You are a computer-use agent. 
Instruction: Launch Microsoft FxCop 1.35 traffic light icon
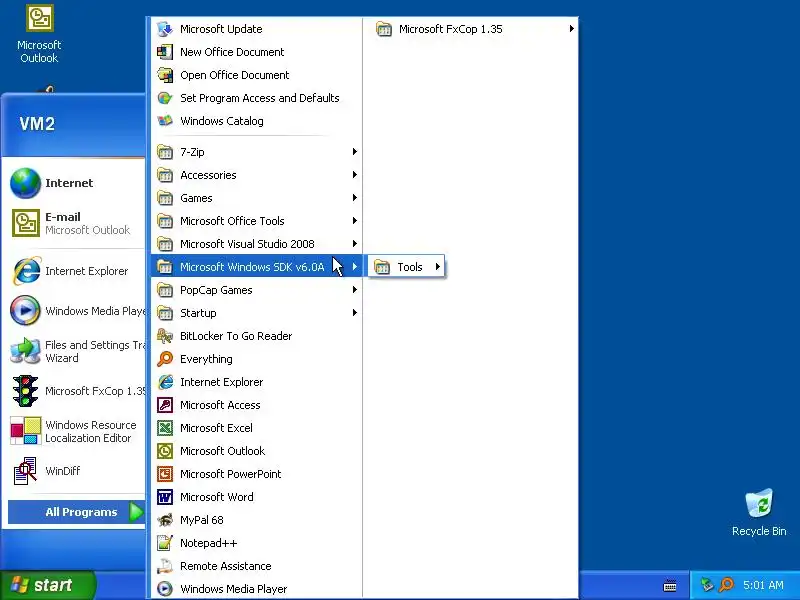pyautogui.click(x=26, y=391)
